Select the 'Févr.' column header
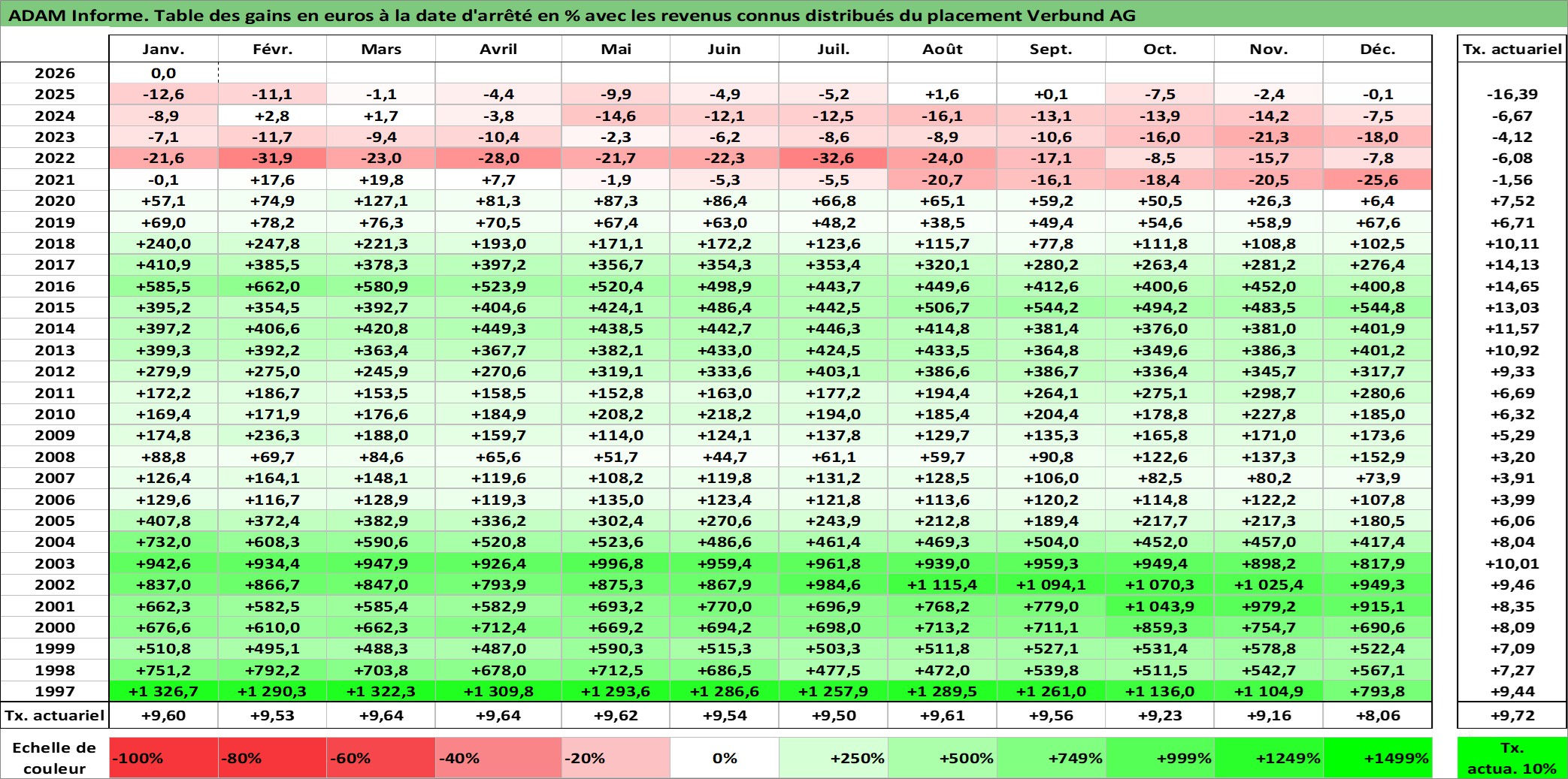Image resolution: width=1568 pixels, height=779 pixels. [x=272, y=49]
